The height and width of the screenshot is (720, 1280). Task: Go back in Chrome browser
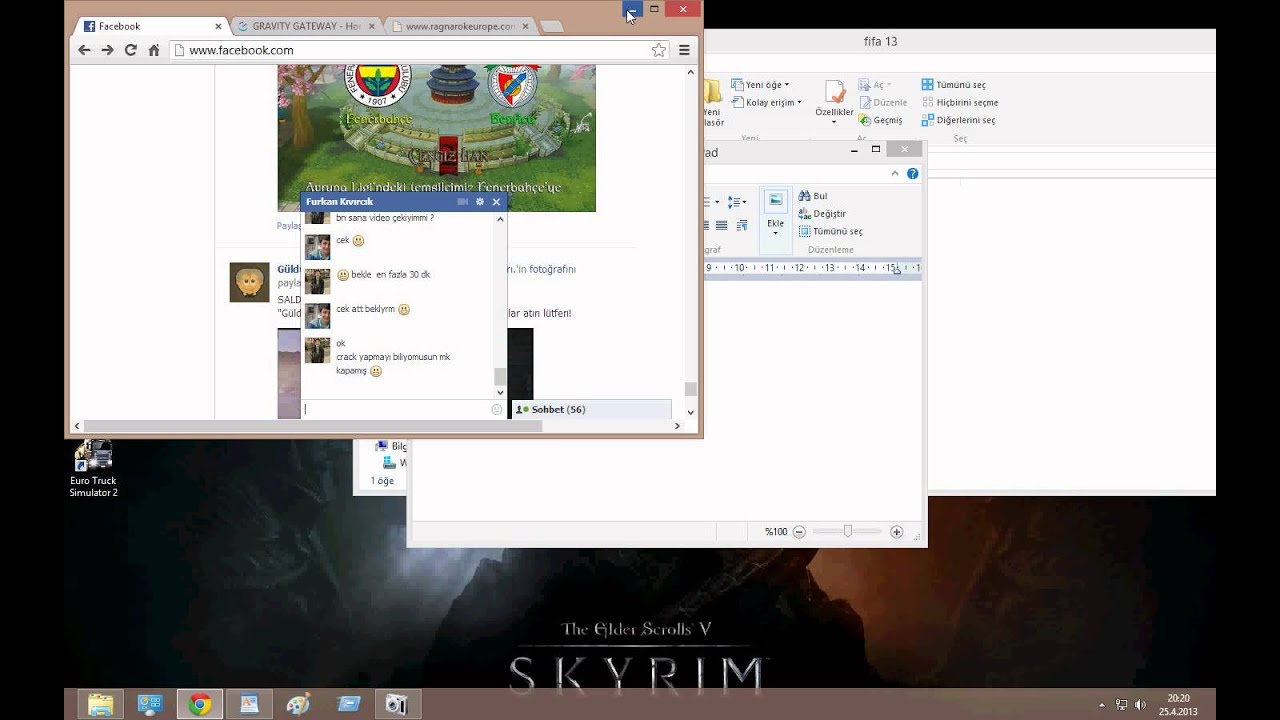[84, 50]
